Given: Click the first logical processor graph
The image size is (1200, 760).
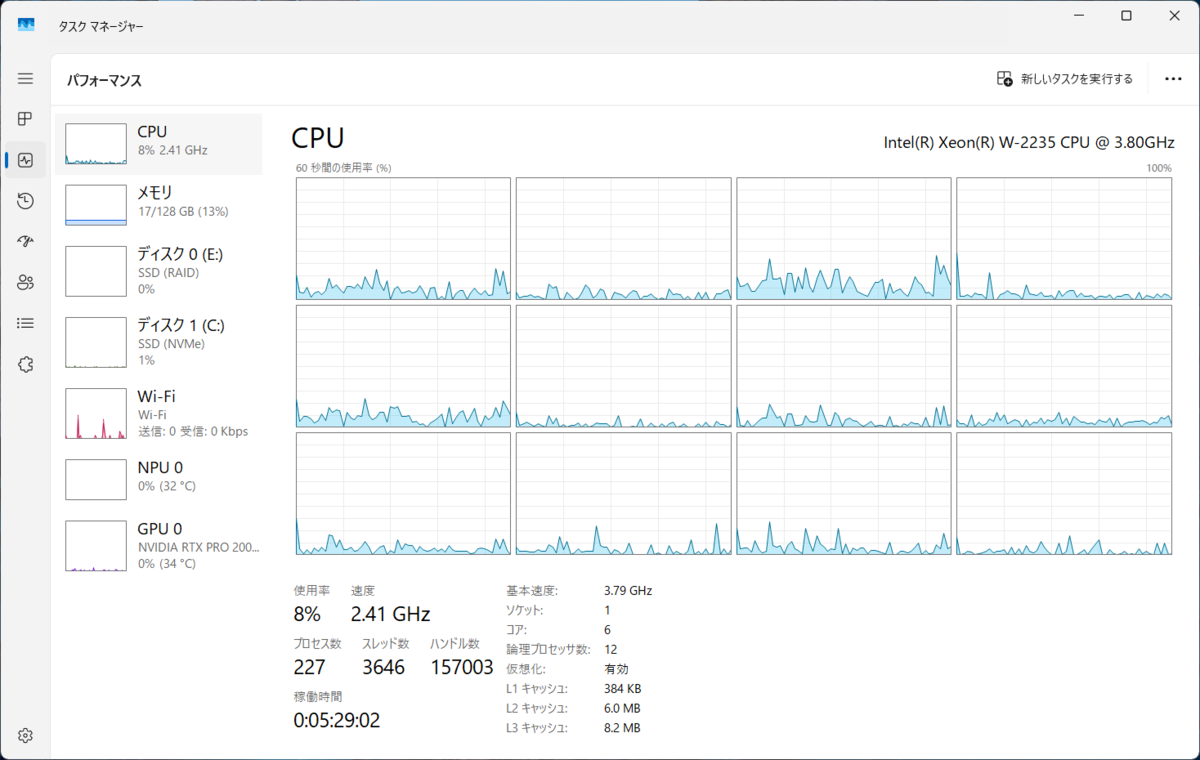Looking at the screenshot, I should click(403, 239).
